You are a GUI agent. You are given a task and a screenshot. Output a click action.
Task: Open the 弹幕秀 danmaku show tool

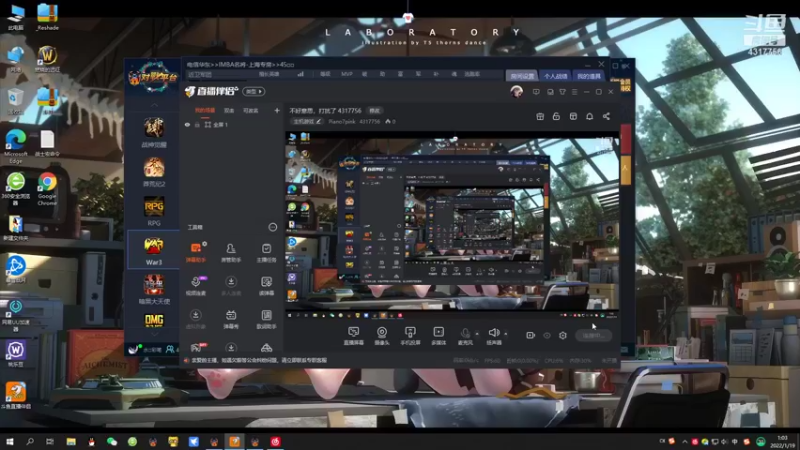coord(231,319)
